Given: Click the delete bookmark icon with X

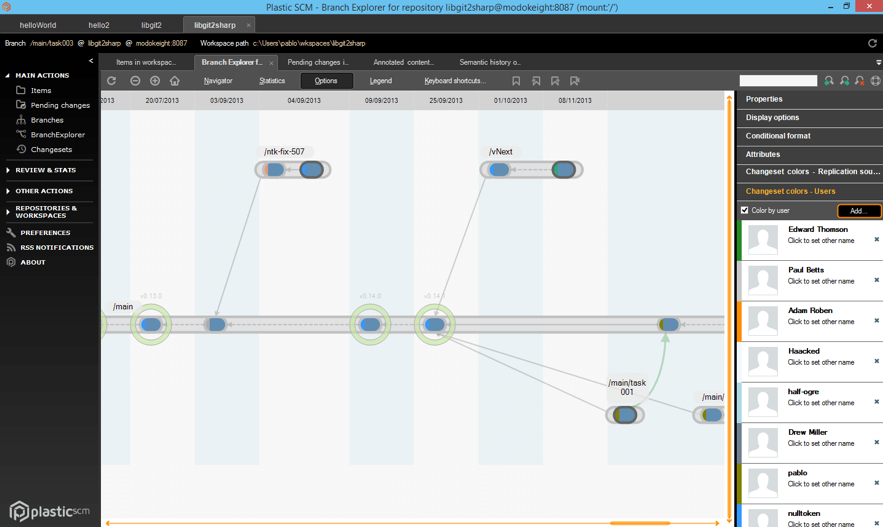Looking at the screenshot, I should 574,81.
